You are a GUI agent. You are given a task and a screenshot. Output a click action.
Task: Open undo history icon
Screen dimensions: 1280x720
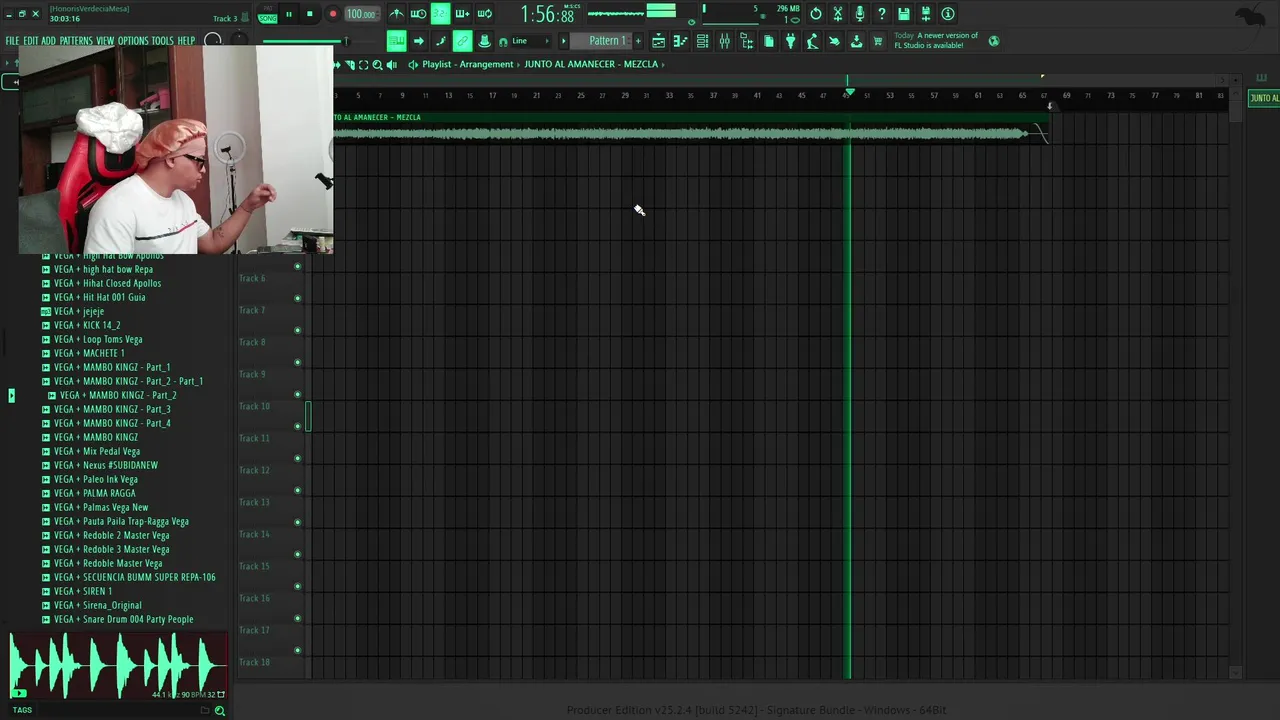pos(816,14)
